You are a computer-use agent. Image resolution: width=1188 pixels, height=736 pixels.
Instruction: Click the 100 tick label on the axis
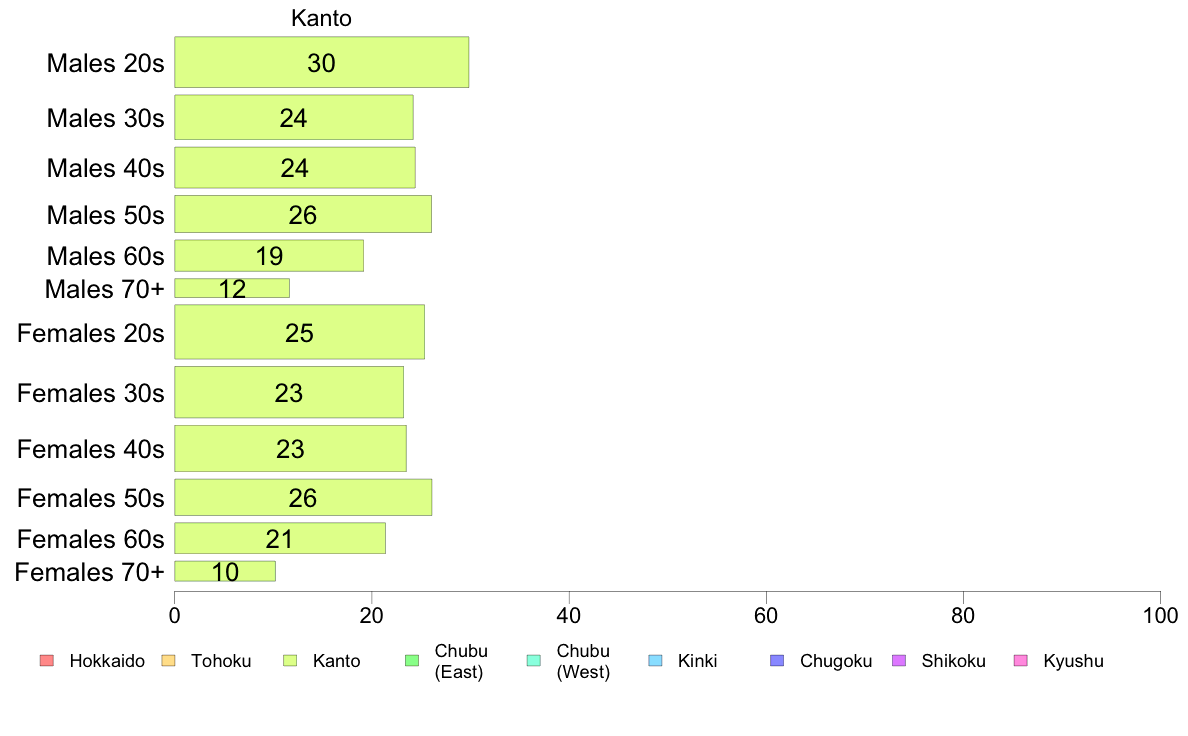click(1161, 615)
